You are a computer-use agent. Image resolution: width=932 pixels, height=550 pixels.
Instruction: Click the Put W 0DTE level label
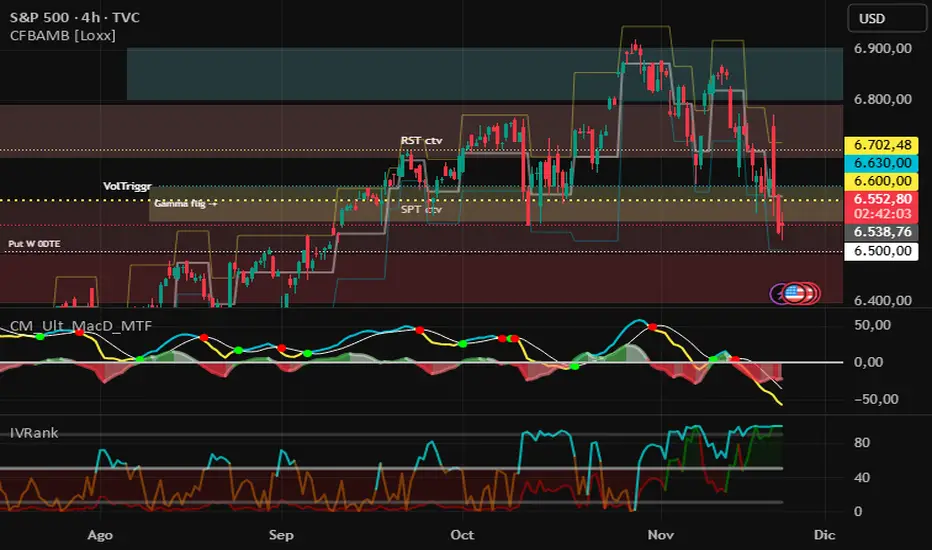(34, 244)
